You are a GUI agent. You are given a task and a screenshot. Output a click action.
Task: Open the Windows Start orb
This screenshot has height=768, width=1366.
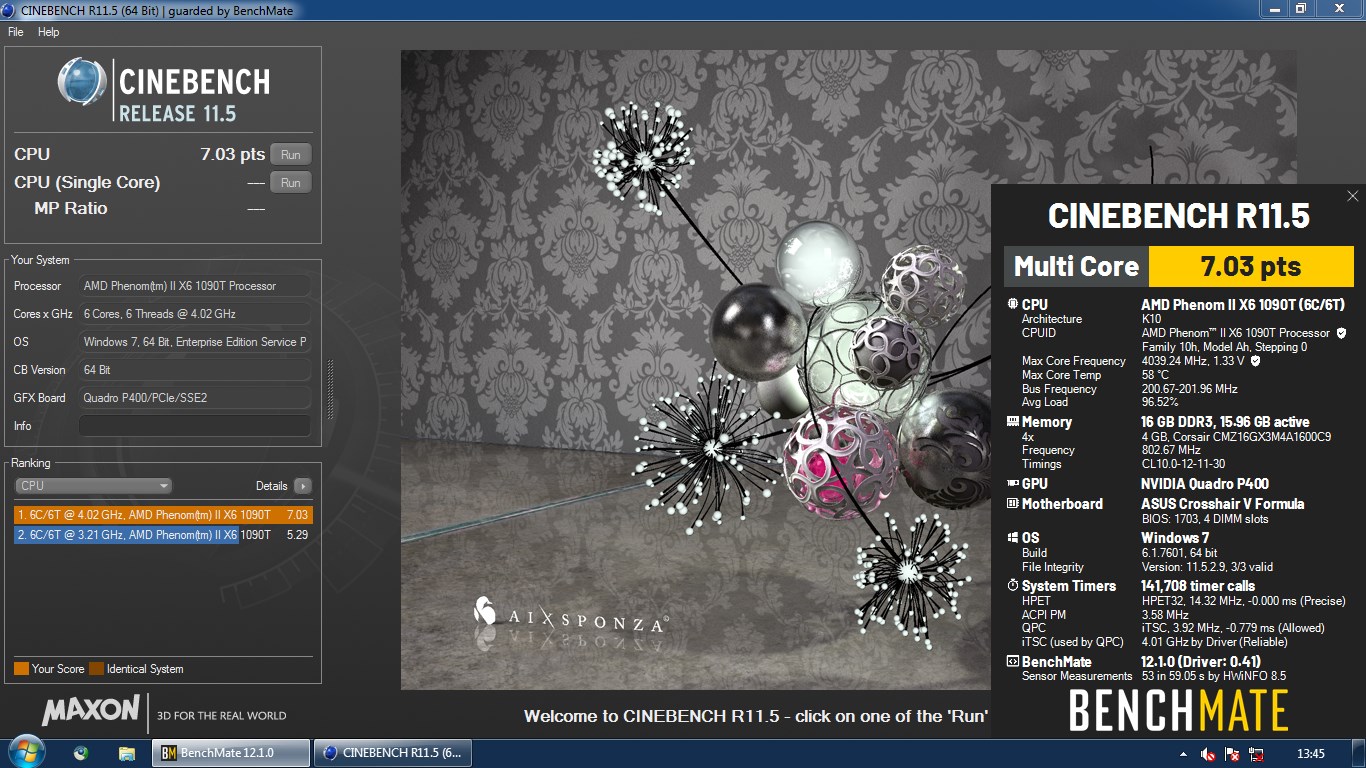(x=25, y=752)
